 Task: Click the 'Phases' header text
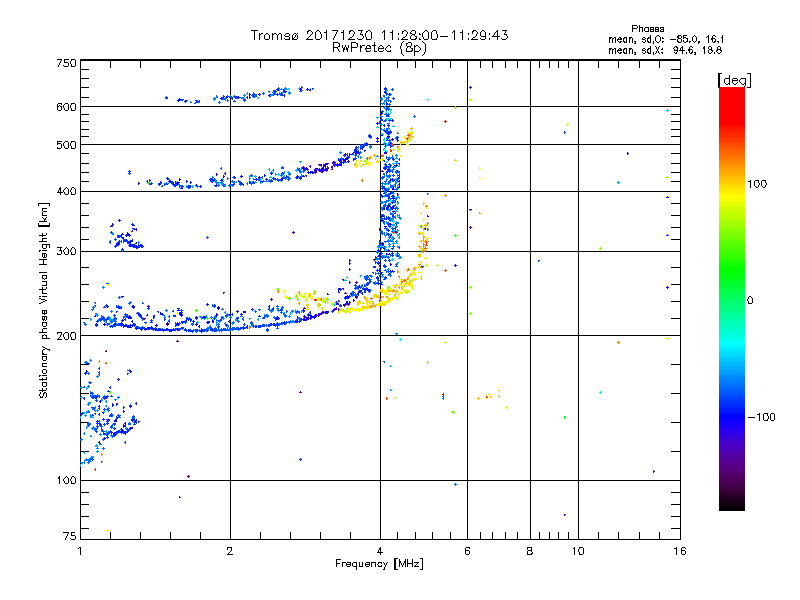pyautogui.click(x=647, y=29)
